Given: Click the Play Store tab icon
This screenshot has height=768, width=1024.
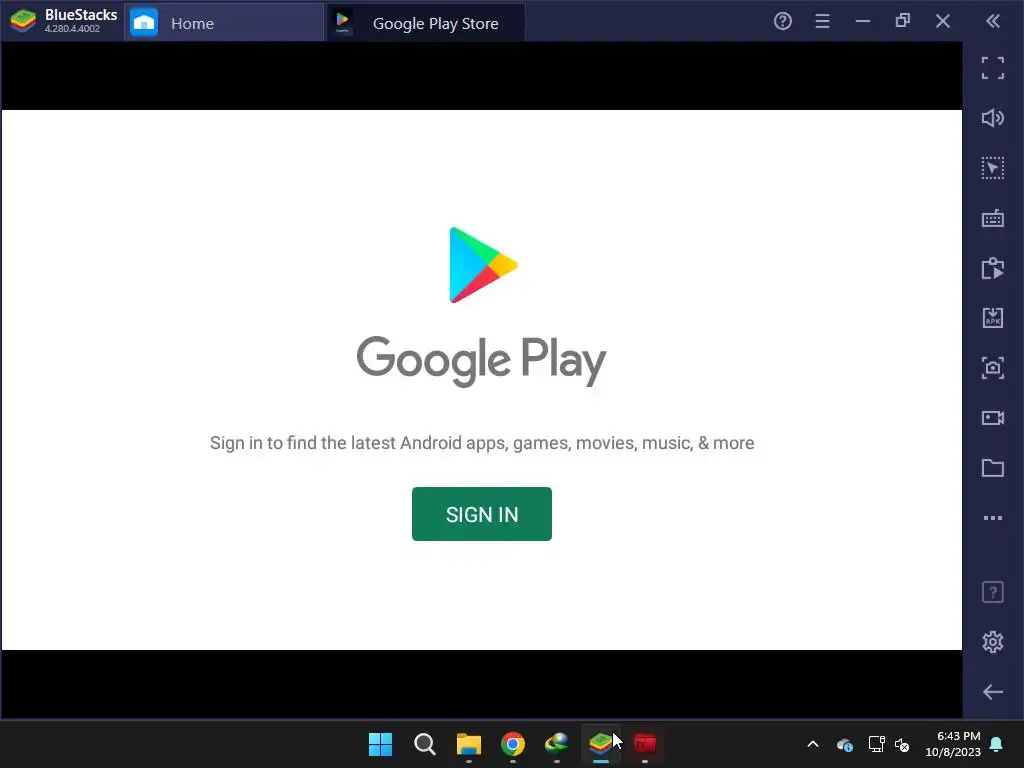Looking at the screenshot, I should [x=342, y=22].
